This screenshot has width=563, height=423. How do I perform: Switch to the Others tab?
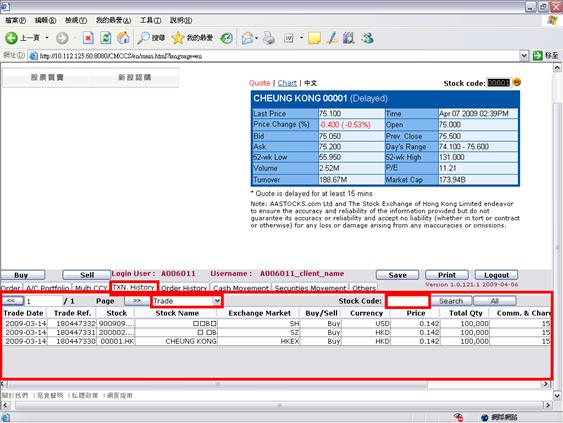click(364, 288)
